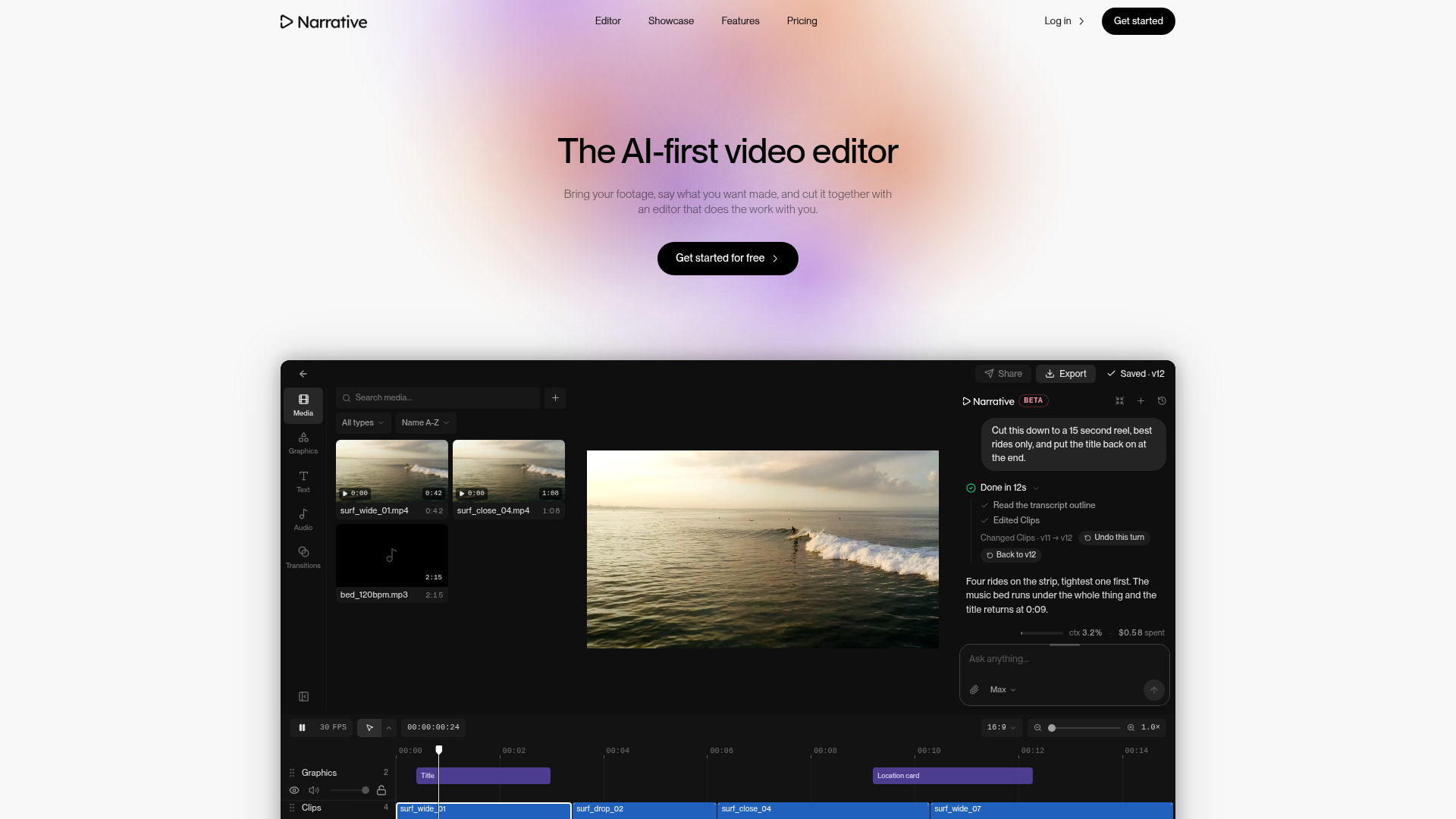Viewport: 1456px width, 819px height.
Task: Zoom in the timeline with the plus magnifier
Action: 1131,728
